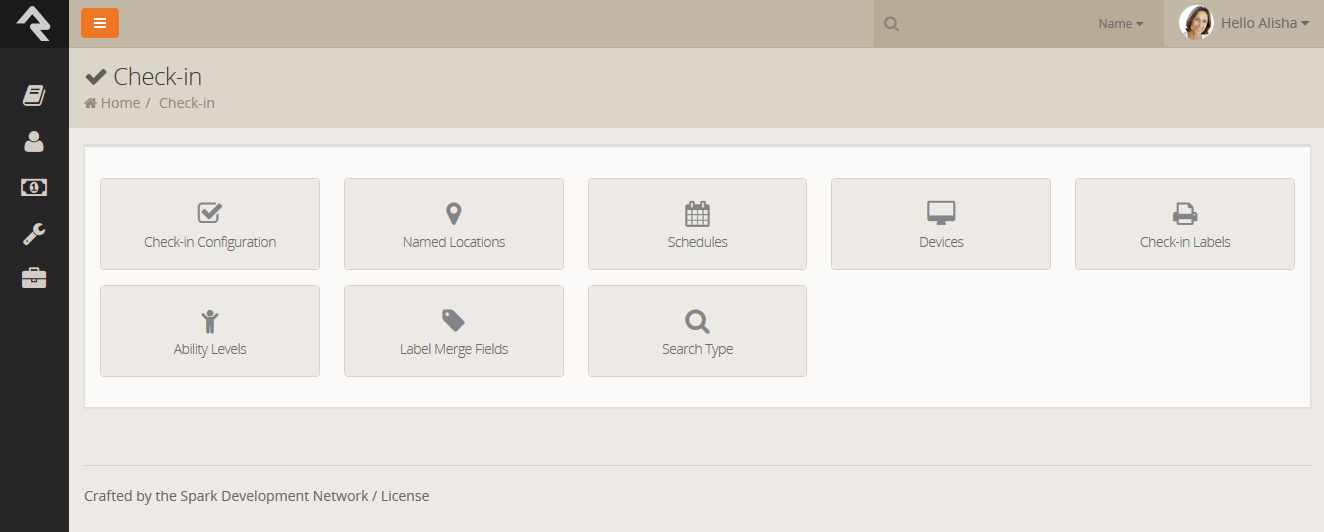Open the wrench icon in sidebar
This screenshot has height=532, width=1324.
34,234
